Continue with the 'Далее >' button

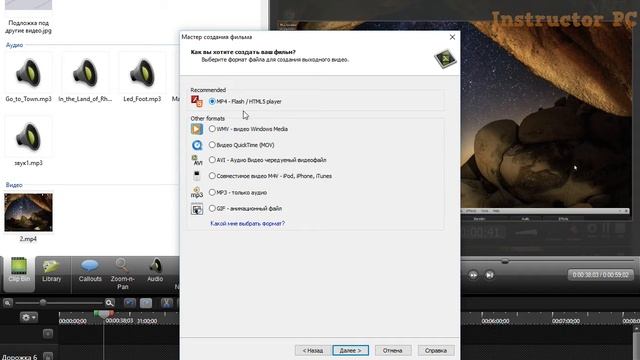click(x=350, y=350)
